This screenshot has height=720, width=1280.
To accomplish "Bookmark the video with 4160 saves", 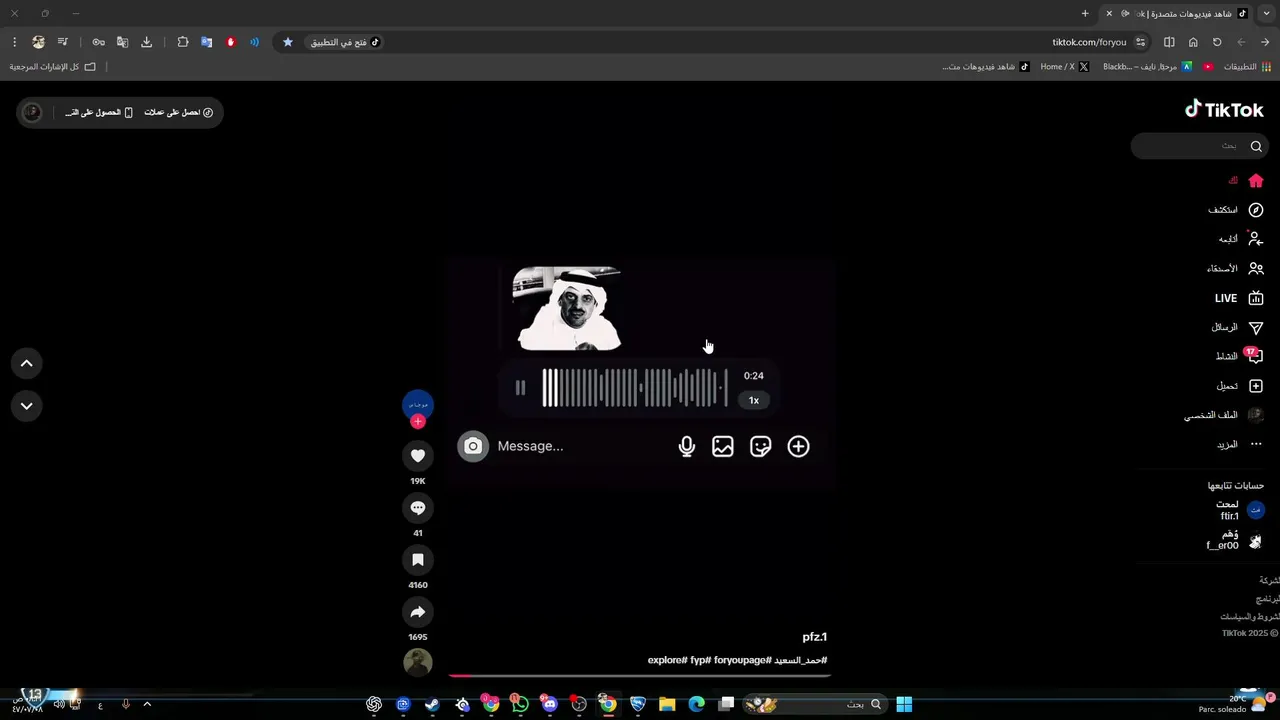I will click(418, 560).
